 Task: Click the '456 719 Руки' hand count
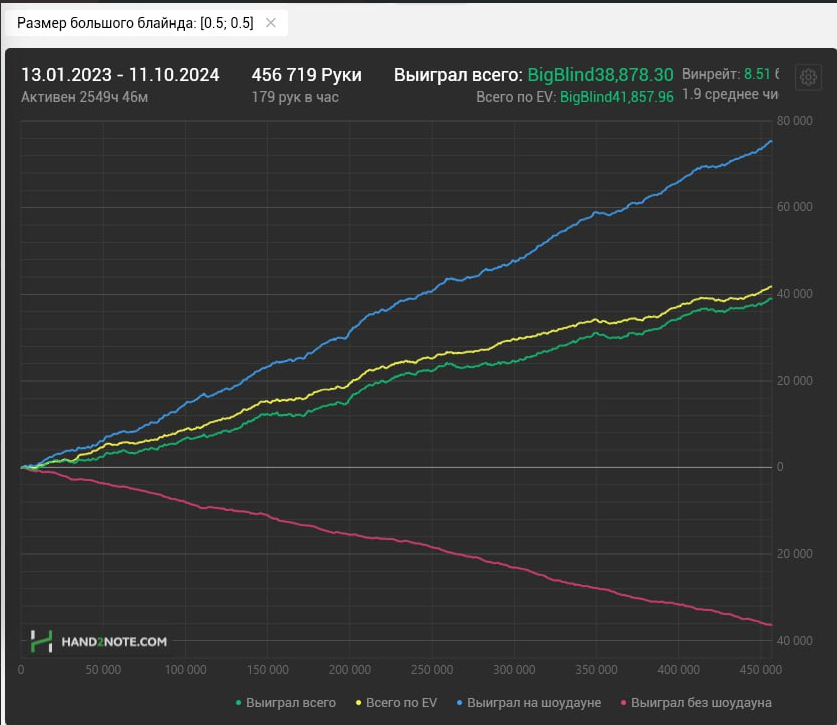coord(306,75)
